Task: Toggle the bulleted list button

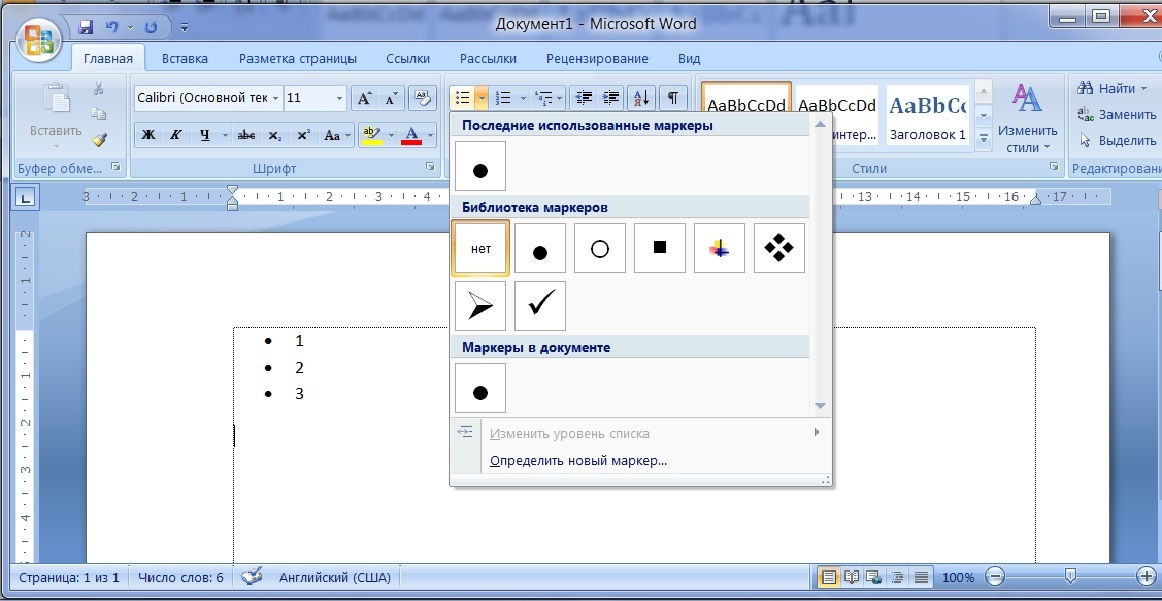Action: coord(463,98)
